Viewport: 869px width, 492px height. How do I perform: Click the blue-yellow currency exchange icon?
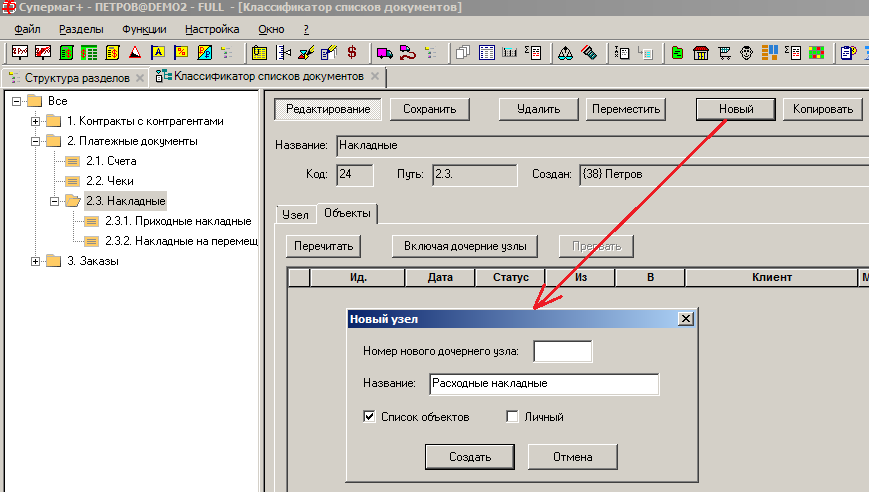point(205,53)
